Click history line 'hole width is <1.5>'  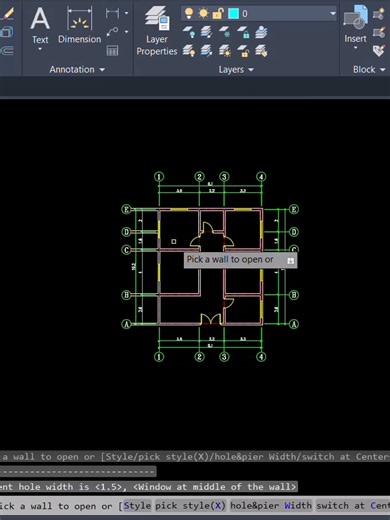[148, 487]
